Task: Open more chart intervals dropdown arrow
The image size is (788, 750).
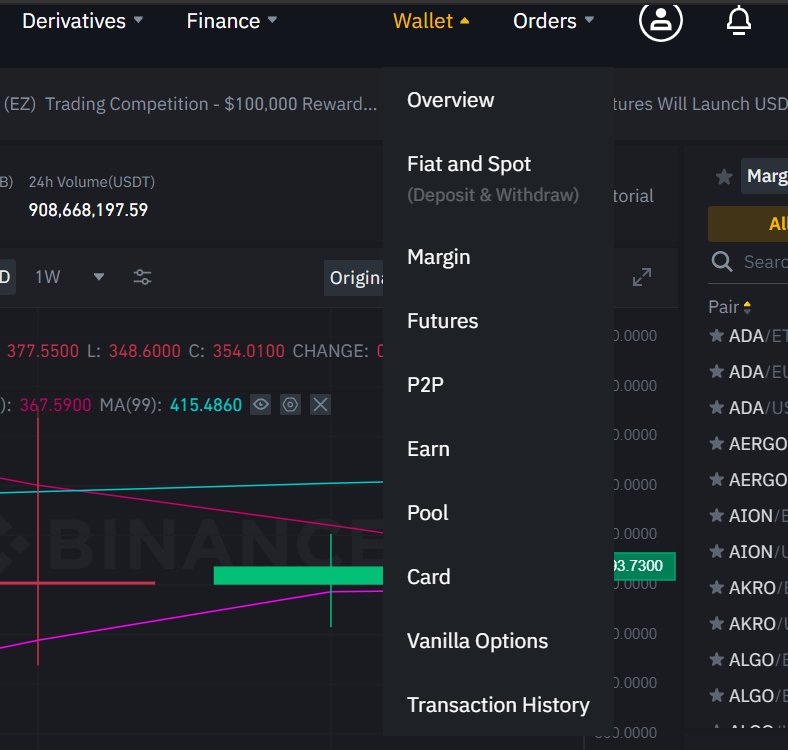Action: point(99,277)
